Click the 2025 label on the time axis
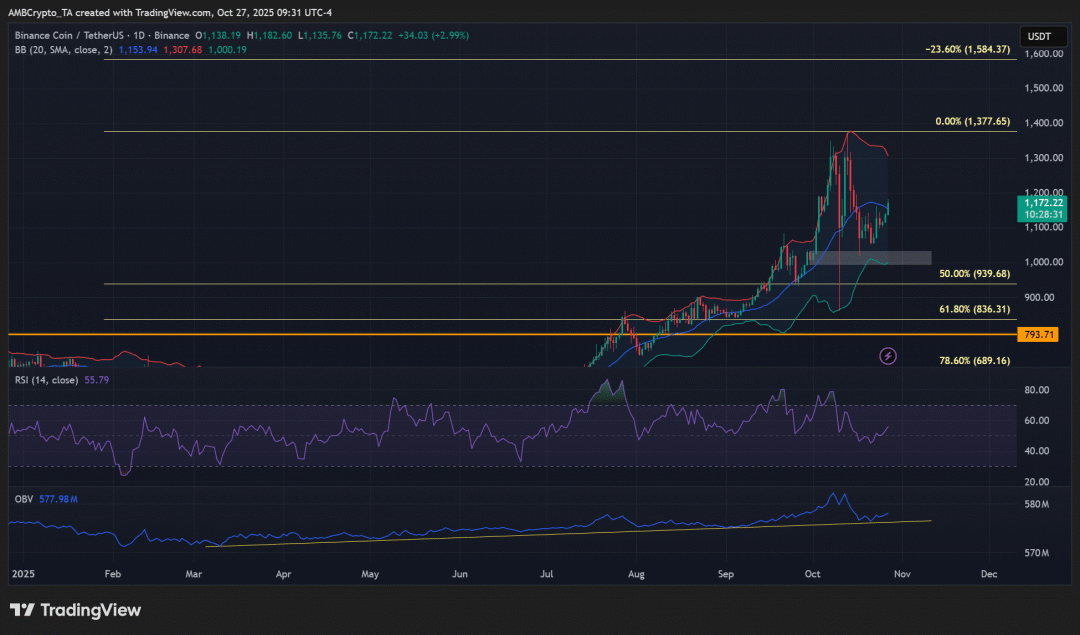The image size is (1080, 635). pos(24,575)
